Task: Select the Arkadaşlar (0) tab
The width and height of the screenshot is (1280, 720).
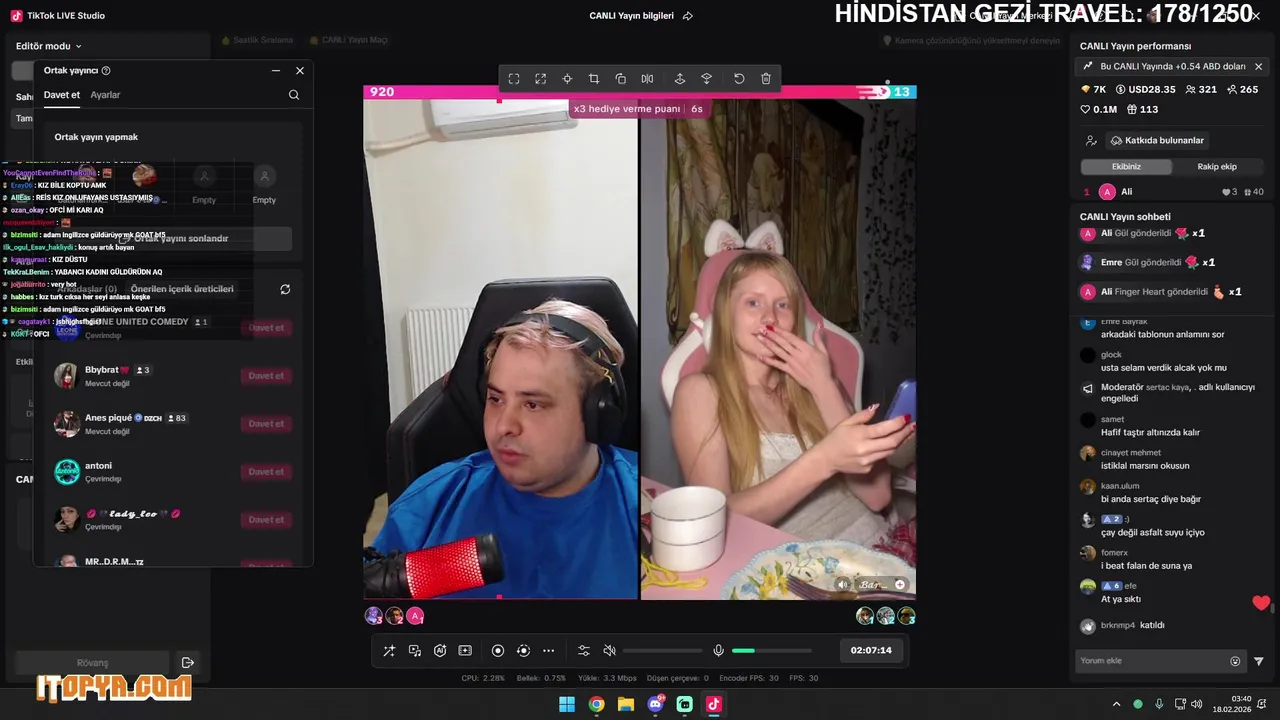Action: (x=86, y=289)
